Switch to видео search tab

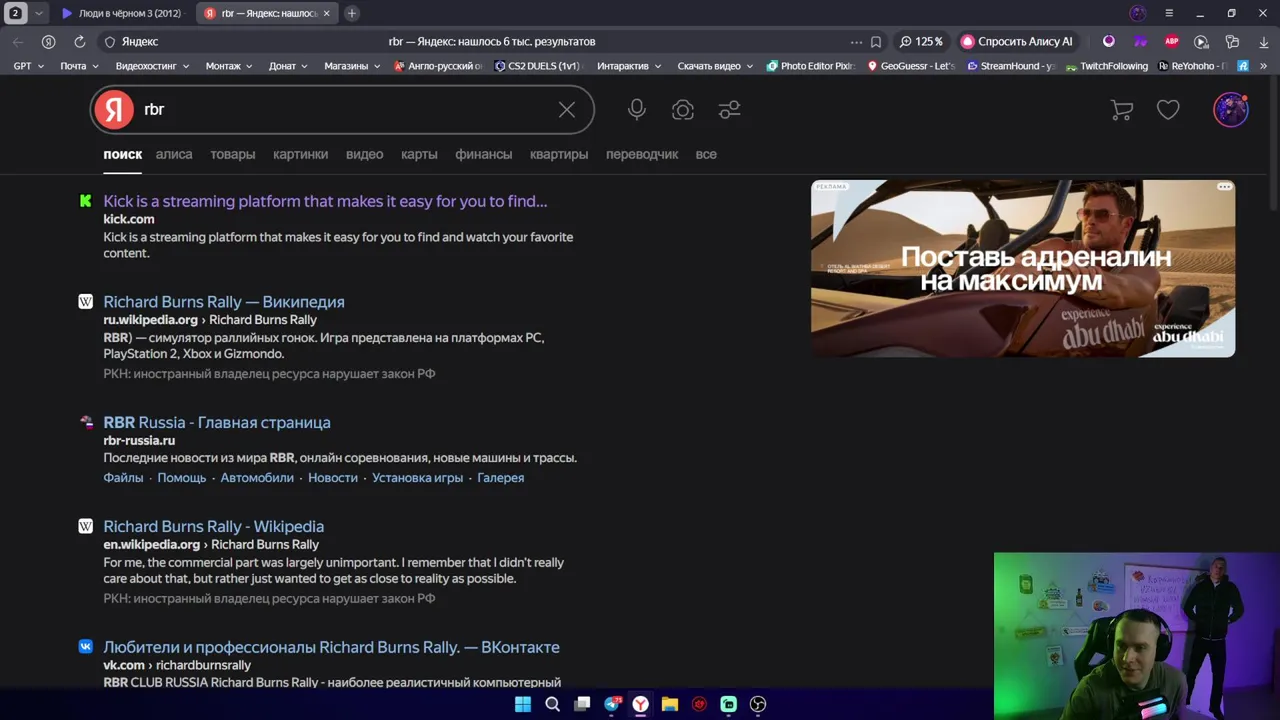point(365,155)
